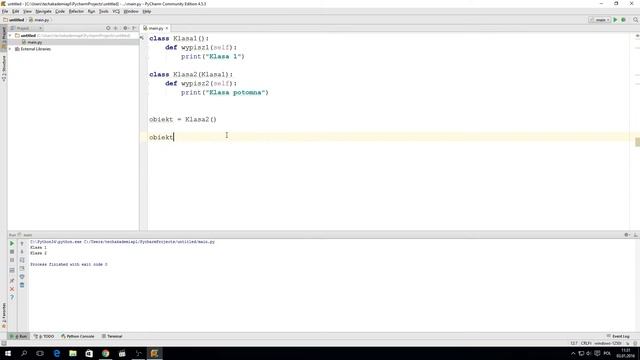
Task: Open the Help menu
Action: [x=147, y=11]
